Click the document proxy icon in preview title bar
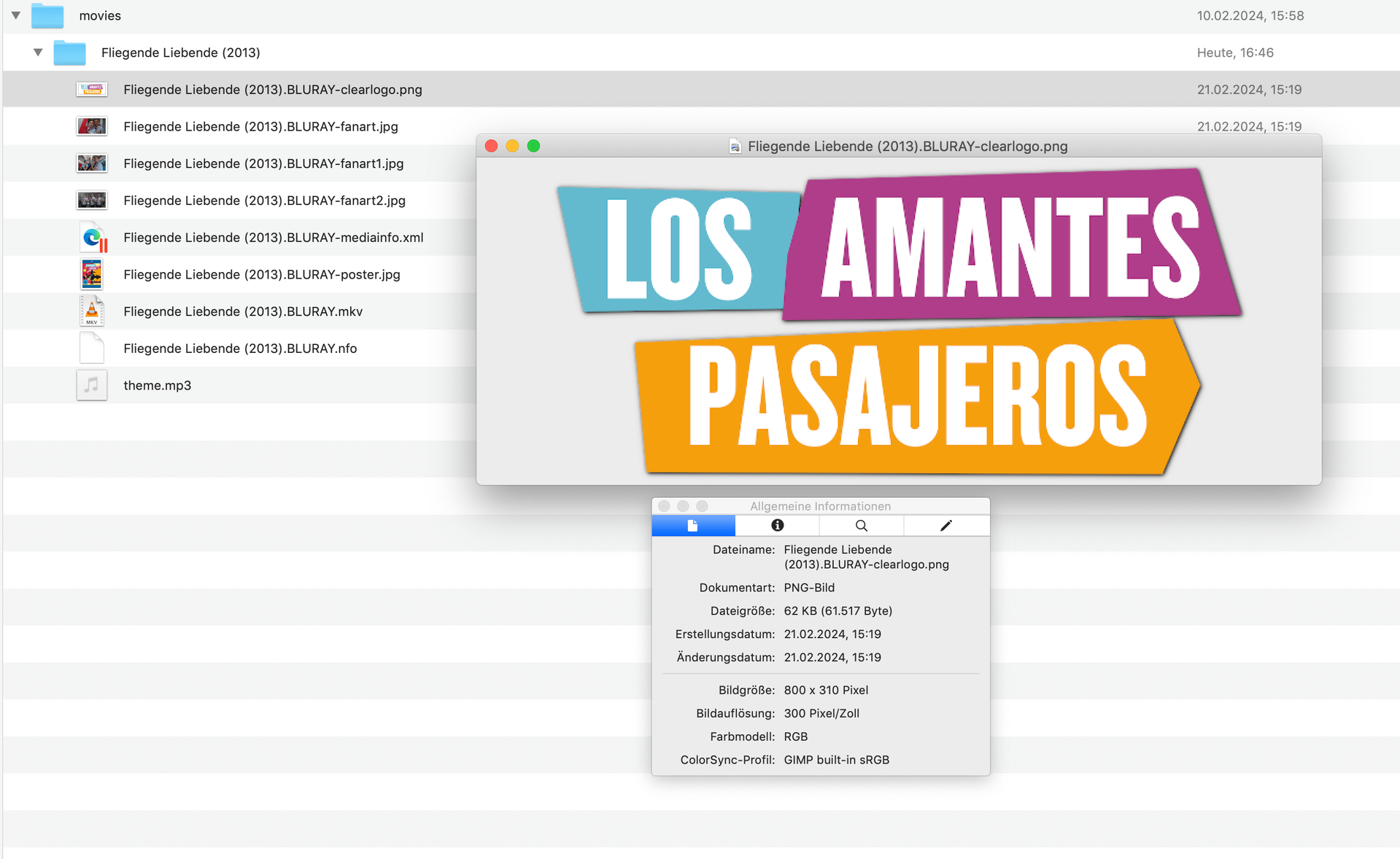This screenshot has height=859, width=1400. coord(735,147)
